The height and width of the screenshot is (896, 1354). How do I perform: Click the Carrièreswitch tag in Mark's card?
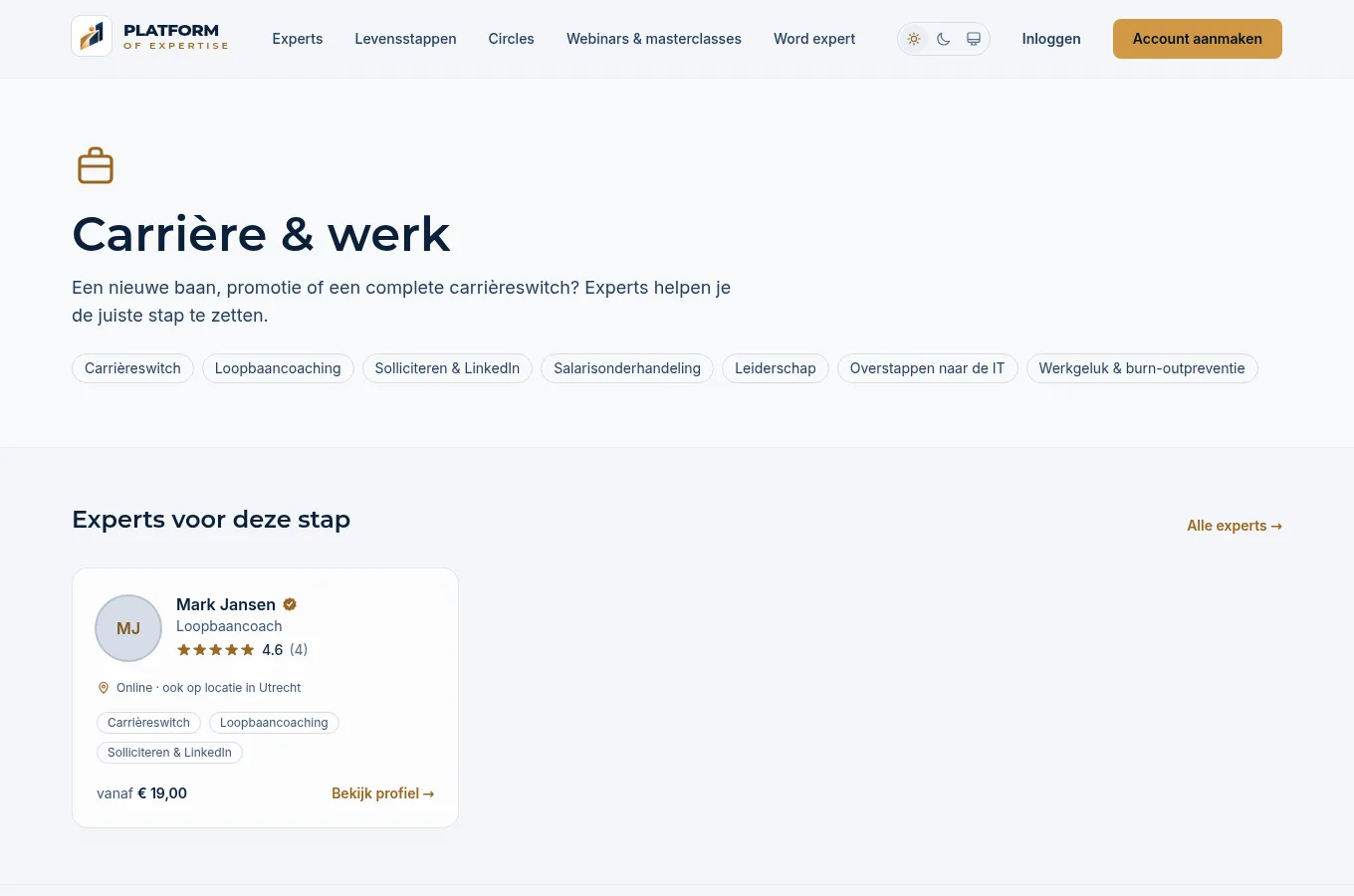(148, 723)
